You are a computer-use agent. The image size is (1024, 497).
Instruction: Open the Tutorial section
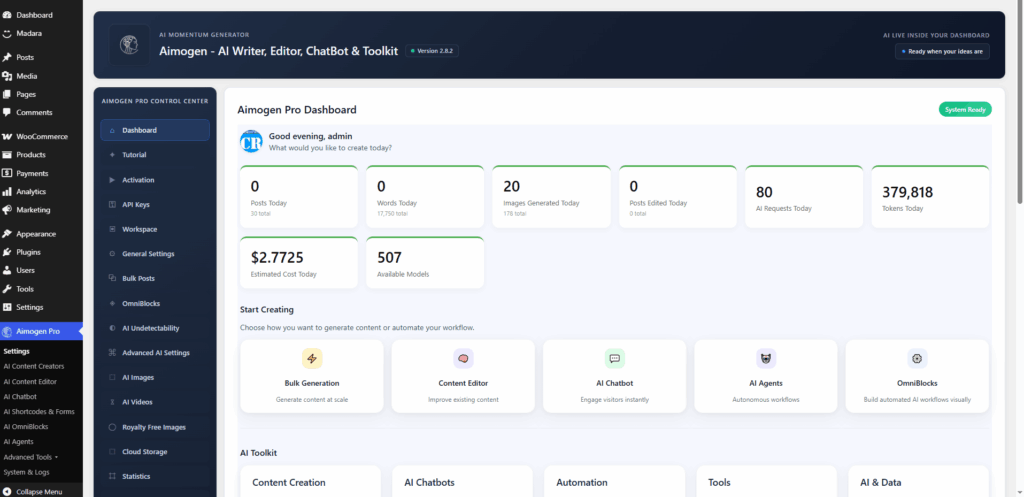point(155,155)
